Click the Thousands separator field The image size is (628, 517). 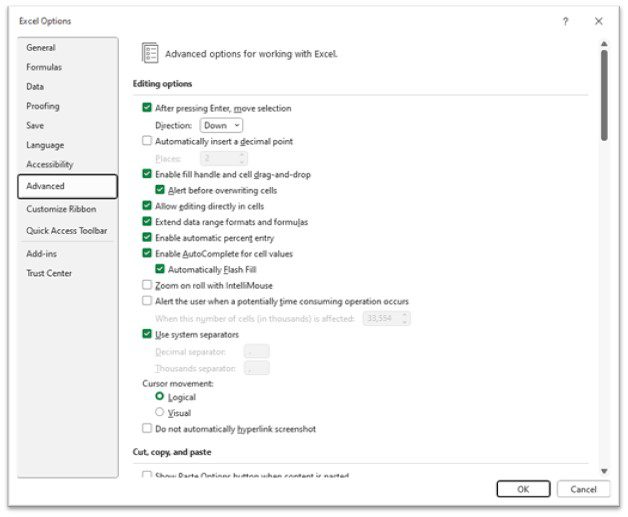256,368
